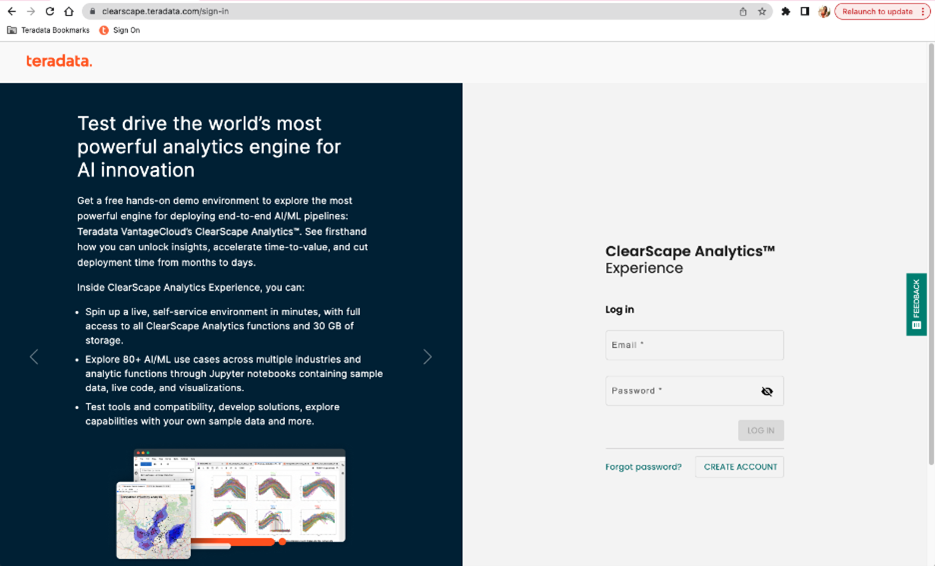This screenshot has height=566, width=935.
Task: Focus the Email input field
Action: (x=694, y=345)
